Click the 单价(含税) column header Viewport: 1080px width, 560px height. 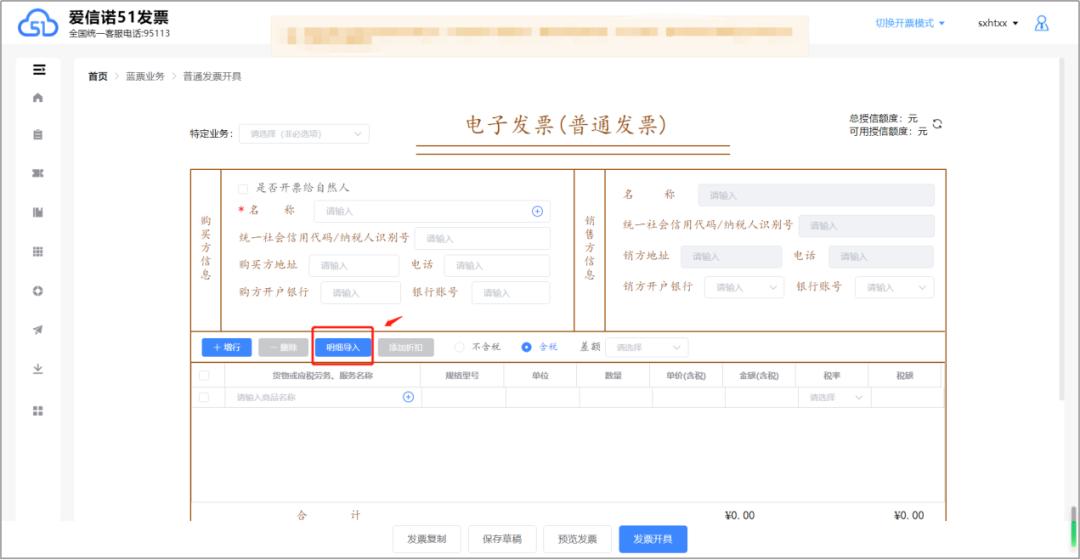(x=686, y=375)
